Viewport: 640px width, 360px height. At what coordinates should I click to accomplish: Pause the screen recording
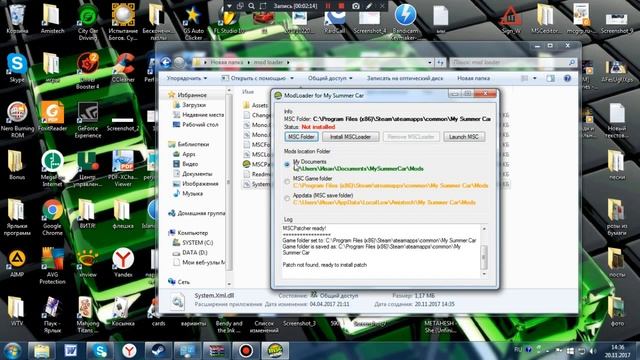point(328,6)
